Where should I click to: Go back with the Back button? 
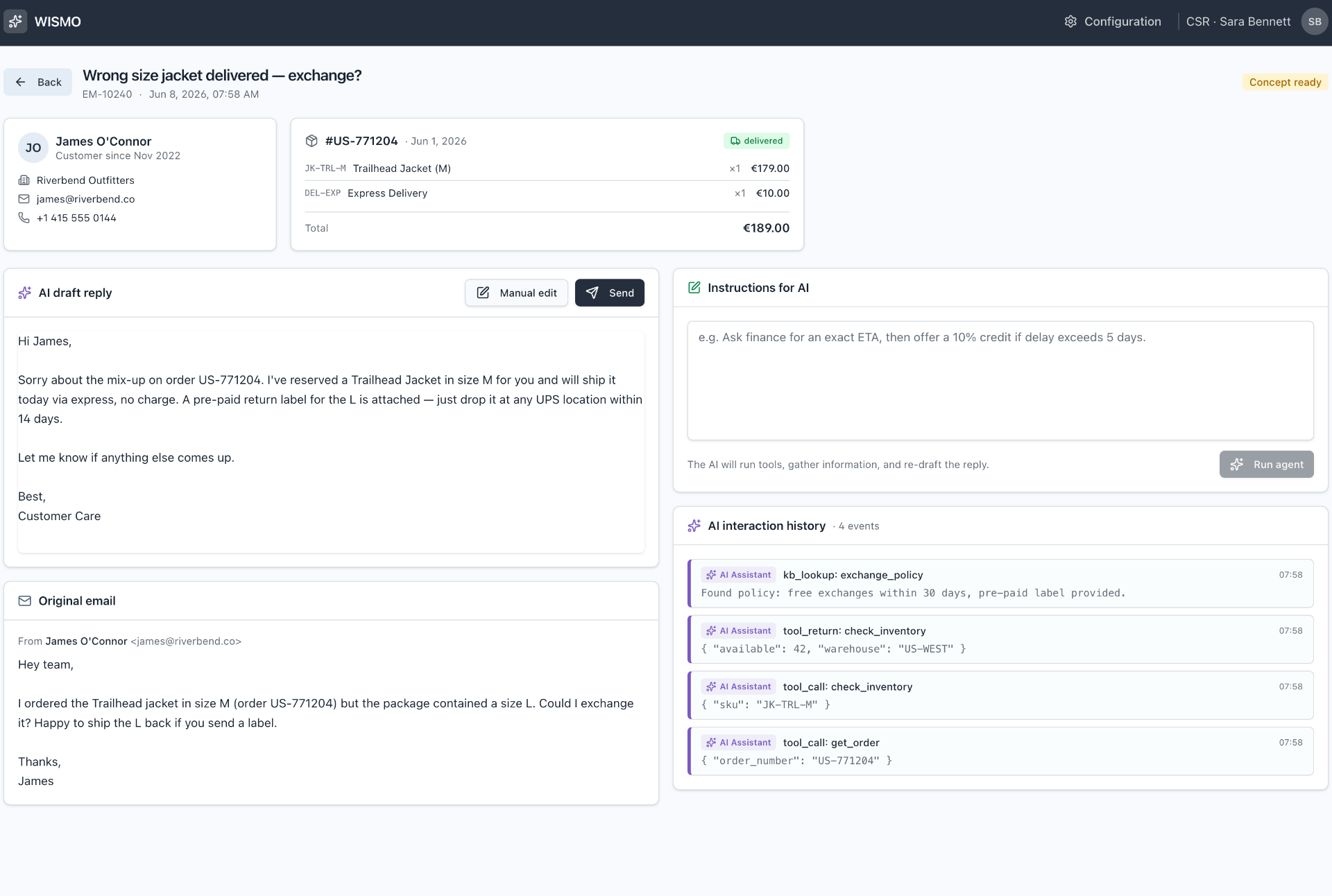[x=38, y=82]
